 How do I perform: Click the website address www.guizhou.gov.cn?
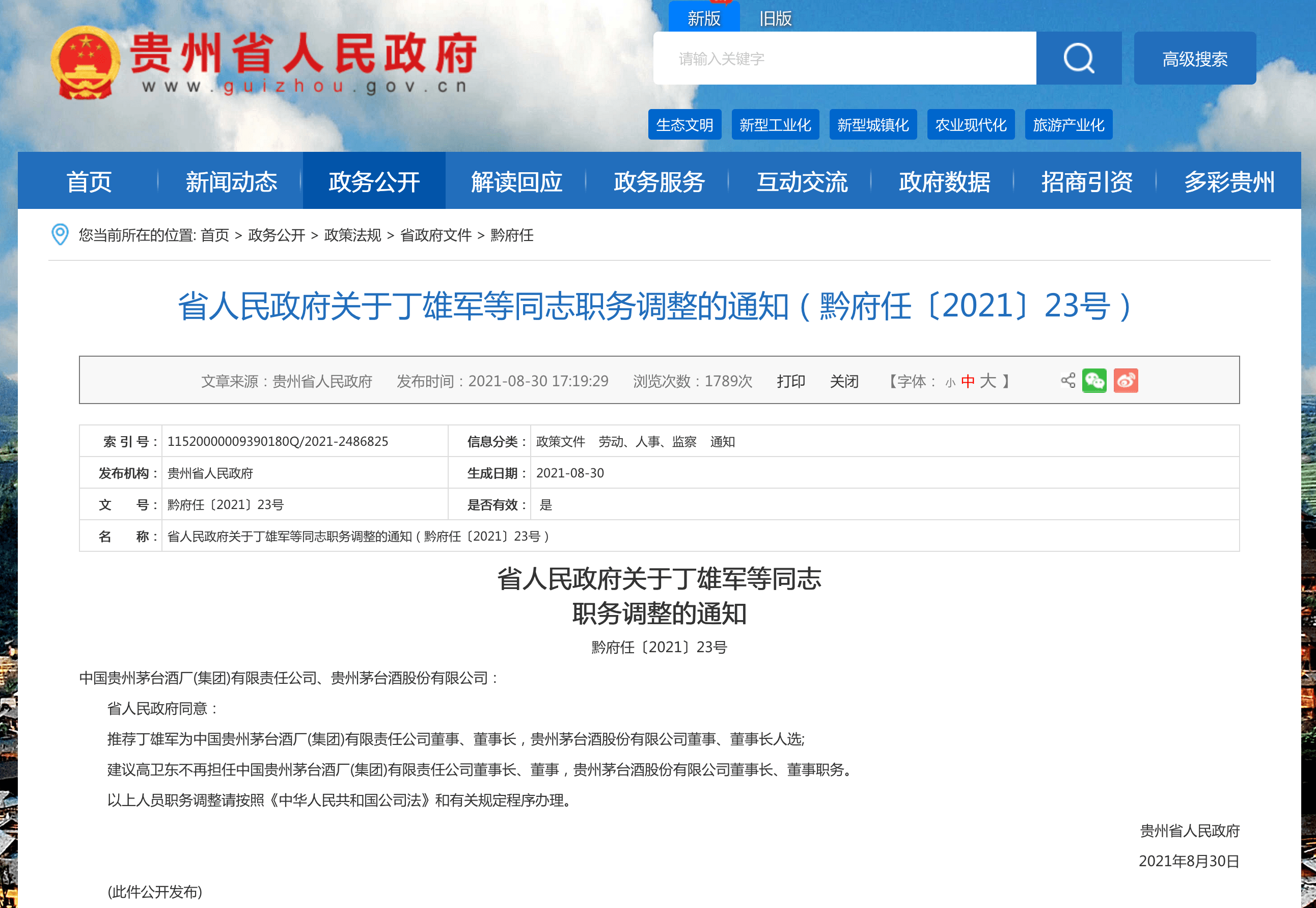305,86
